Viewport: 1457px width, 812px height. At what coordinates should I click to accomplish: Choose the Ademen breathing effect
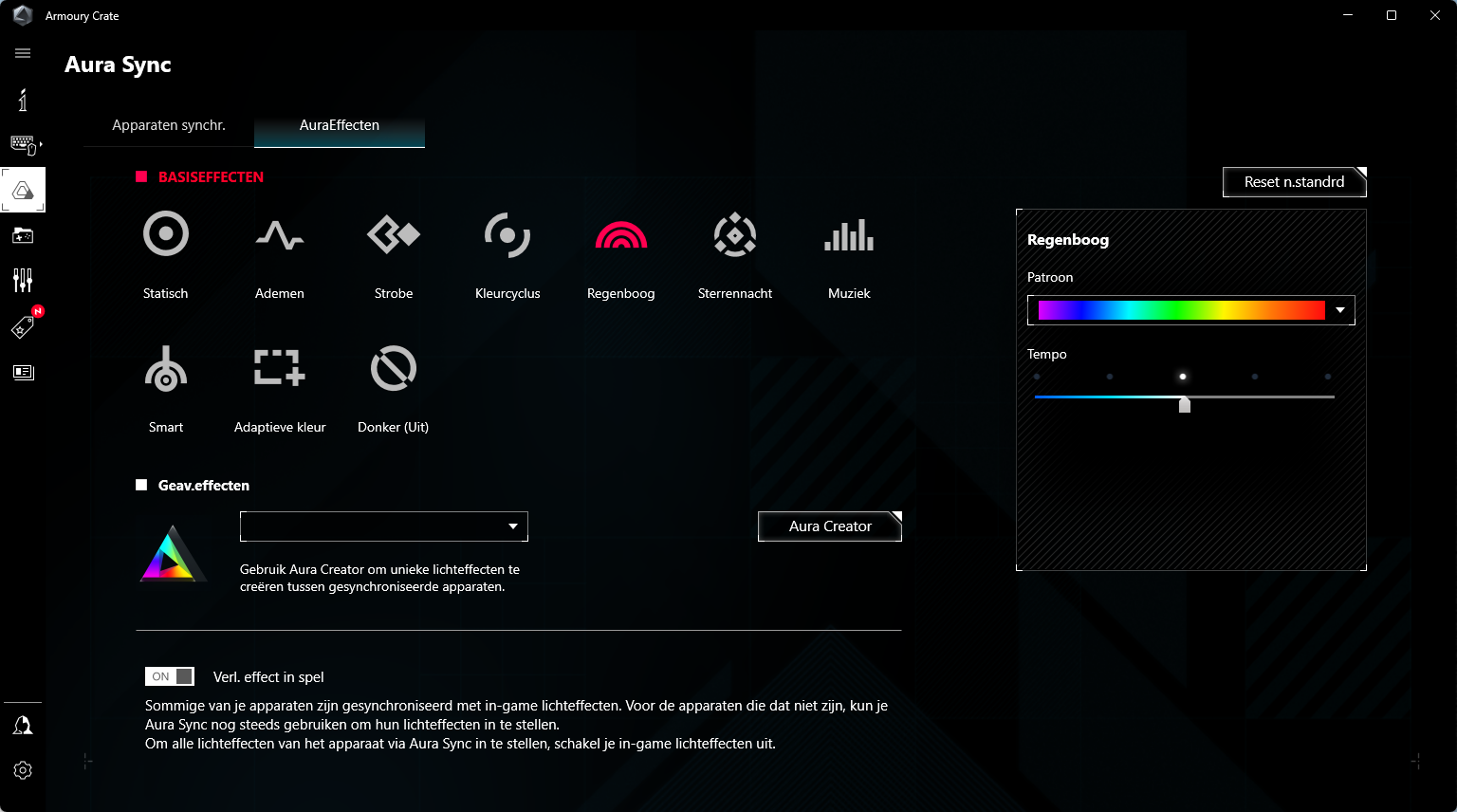280,234
